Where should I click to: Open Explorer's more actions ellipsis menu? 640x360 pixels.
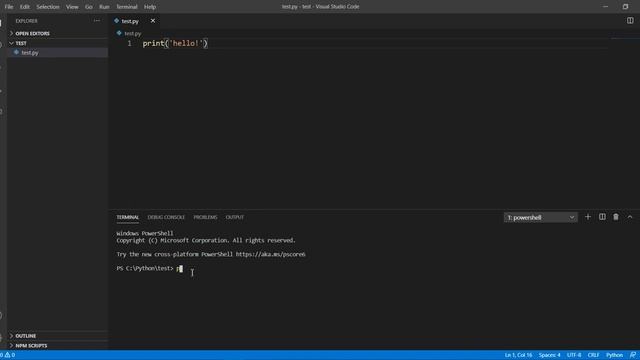click(97, 21)
